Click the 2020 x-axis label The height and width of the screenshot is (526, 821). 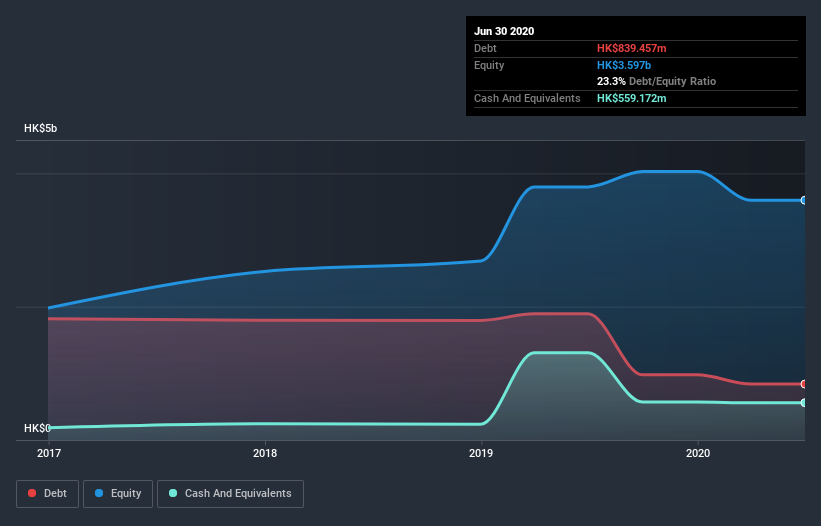[698, 453]
